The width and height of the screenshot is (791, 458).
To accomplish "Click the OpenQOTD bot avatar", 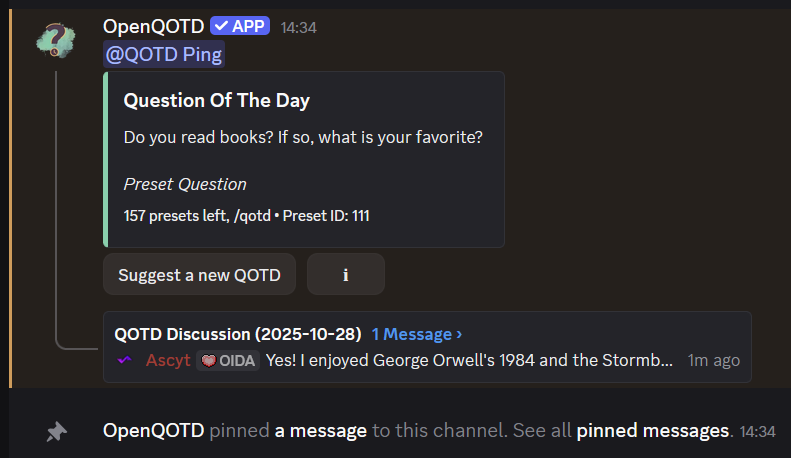I will (56, 37).
